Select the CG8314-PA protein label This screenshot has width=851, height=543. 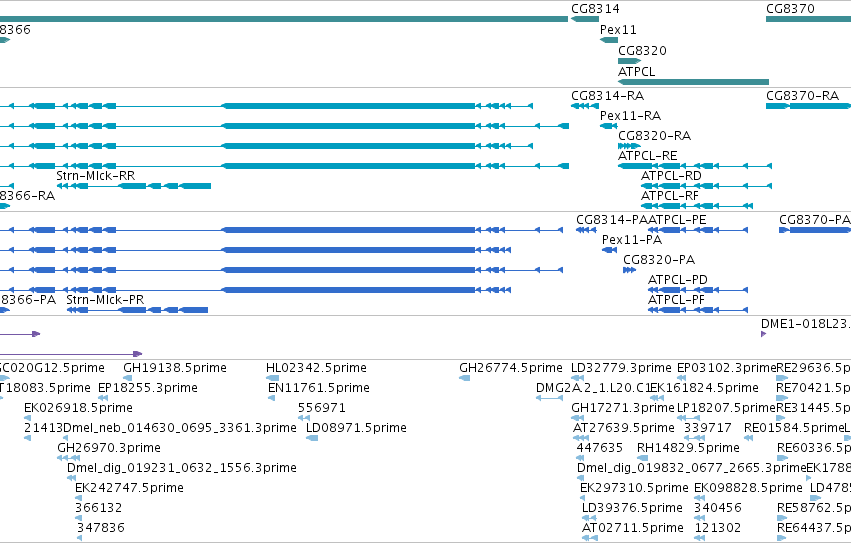pos(612,220)
